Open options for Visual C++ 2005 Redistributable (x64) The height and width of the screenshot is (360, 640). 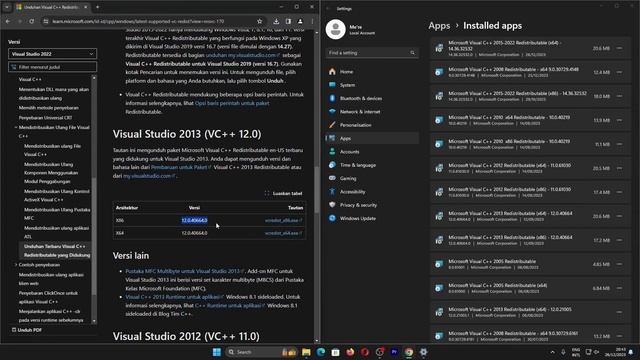[619, 288]
